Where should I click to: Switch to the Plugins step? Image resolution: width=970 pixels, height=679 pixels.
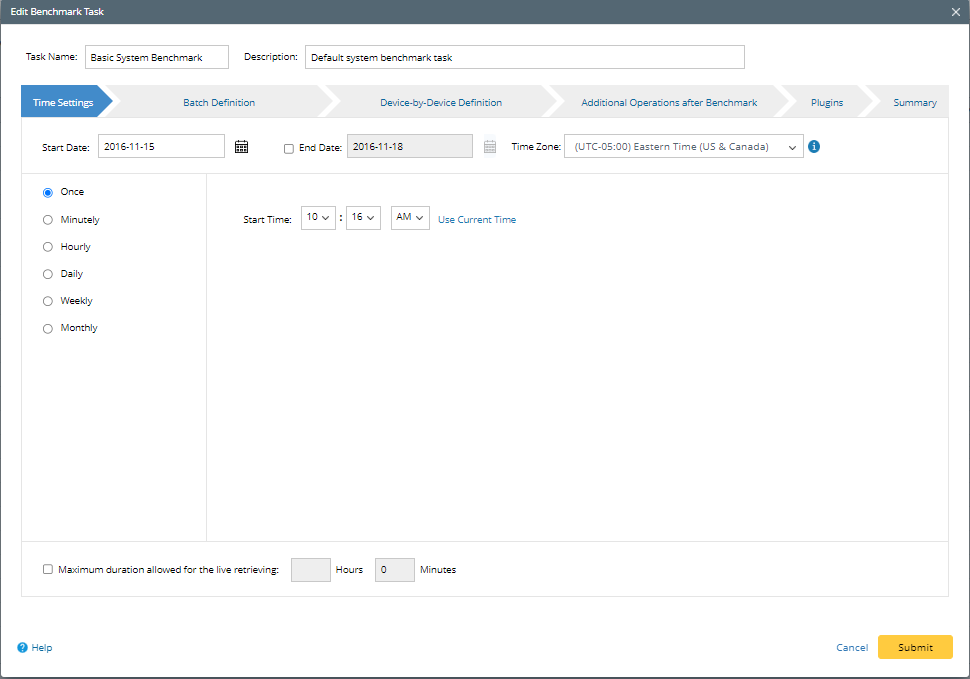(826, 102)
